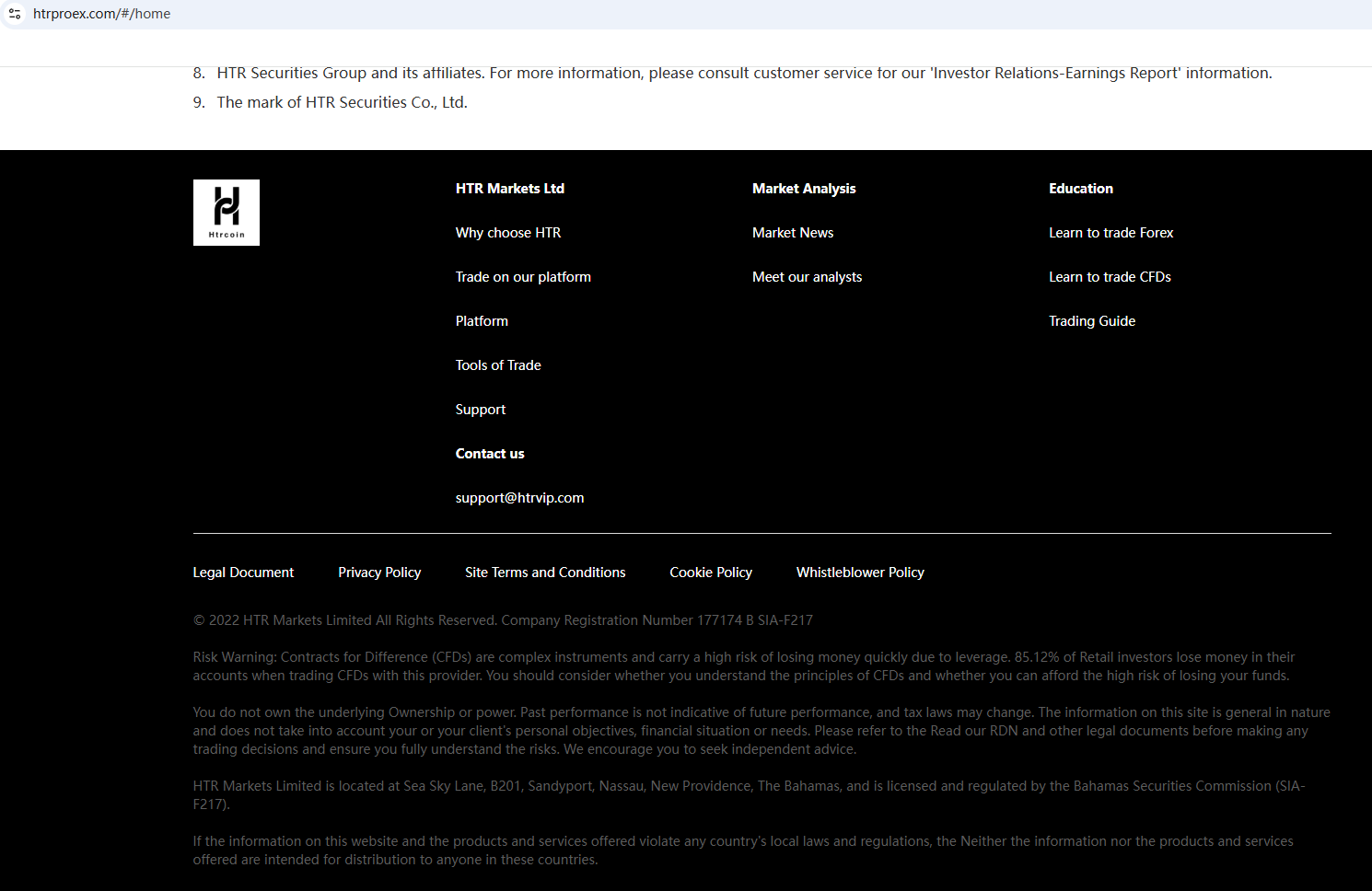Click the Htrcoin logo in the footer
This screenshot has height=891, width=1372.
coord(227,213)
